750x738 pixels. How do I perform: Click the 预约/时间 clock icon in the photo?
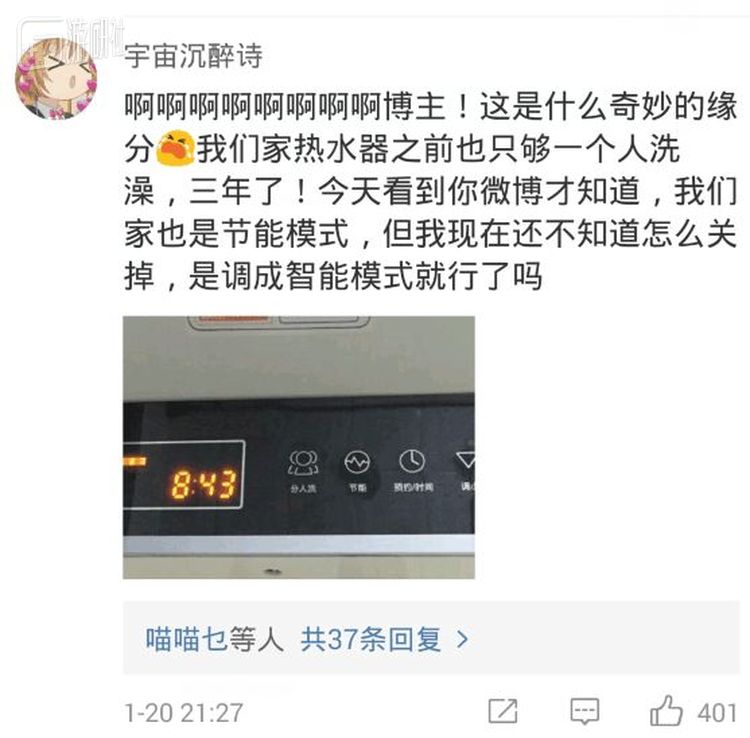pos(412,462)
